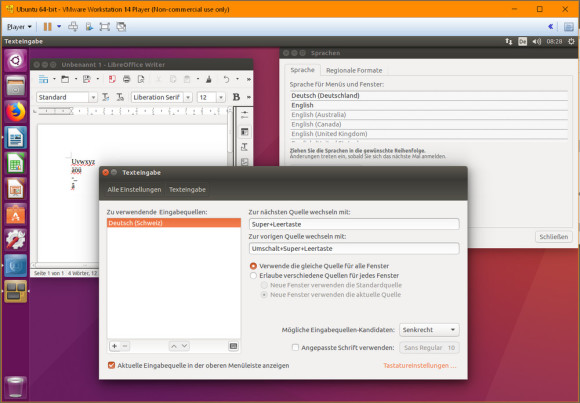The width and height of the screenshot is (580, 403).
Task: Open the Tastatureinstellungen link
Action: click(419, 366)
